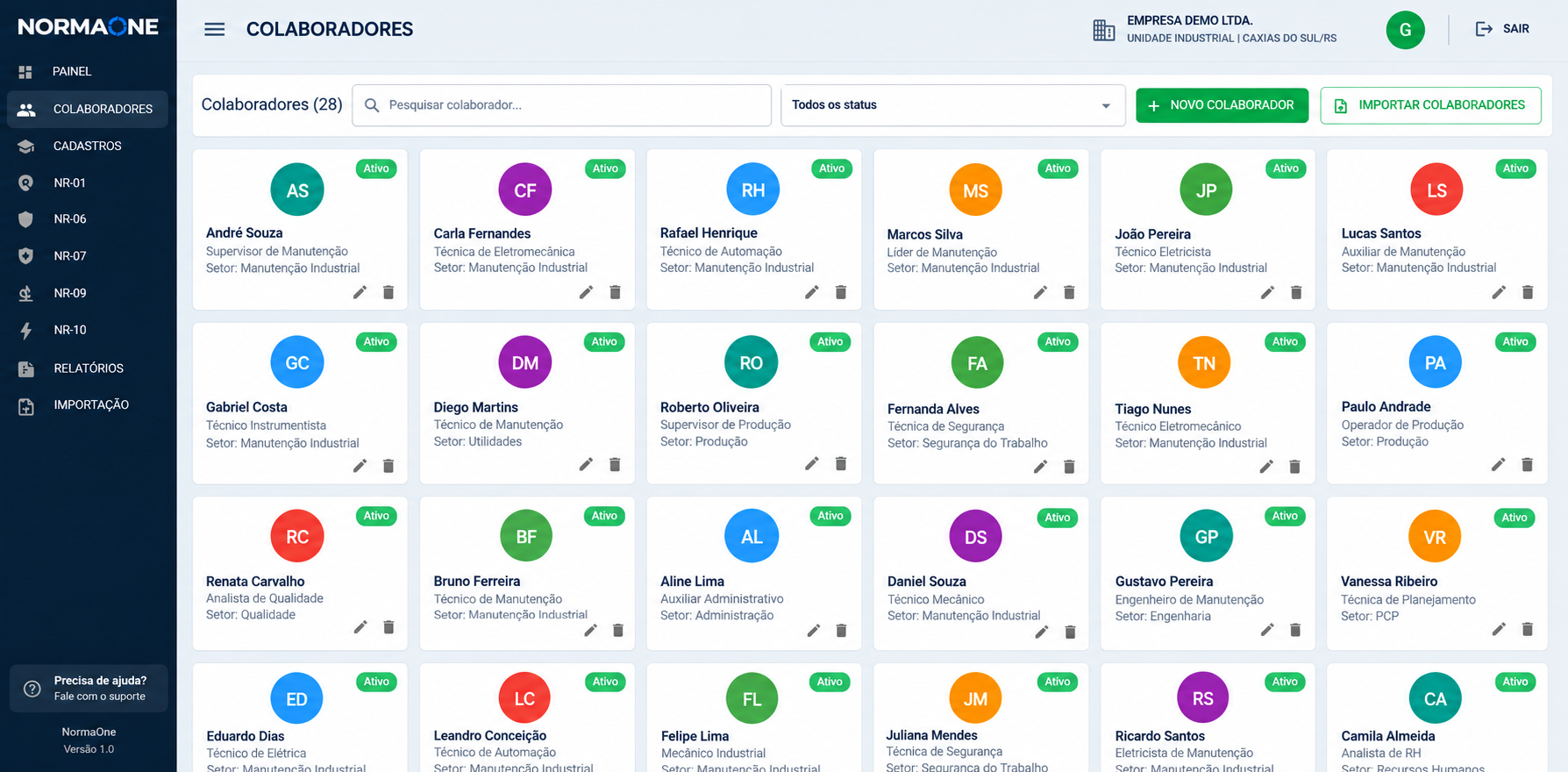Click the NormaOne logo
The width and height of the screenshot is (1568, 772).
point(88,26)
